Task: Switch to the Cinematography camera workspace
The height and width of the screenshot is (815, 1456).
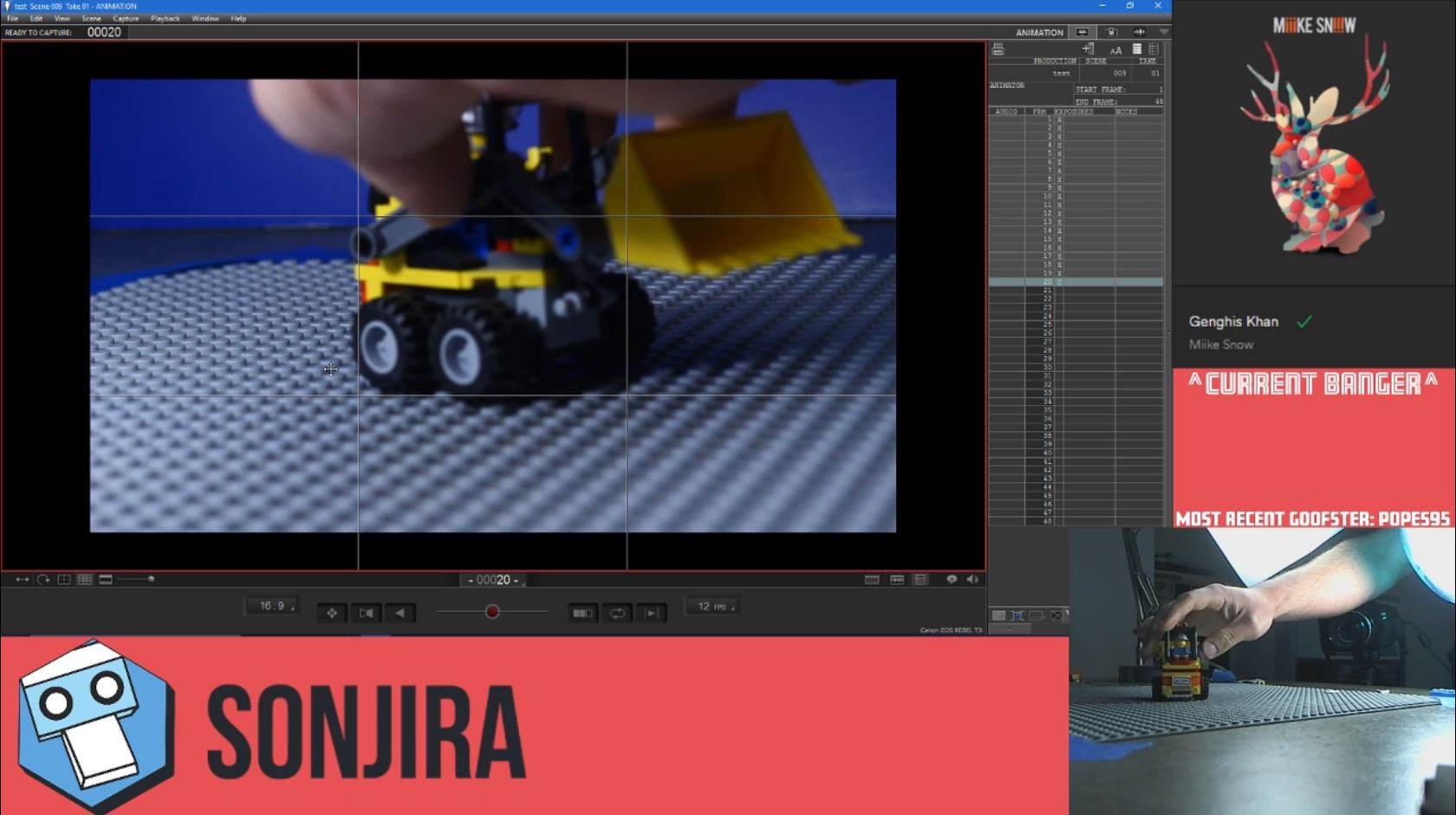Action: click(1112, 32)
